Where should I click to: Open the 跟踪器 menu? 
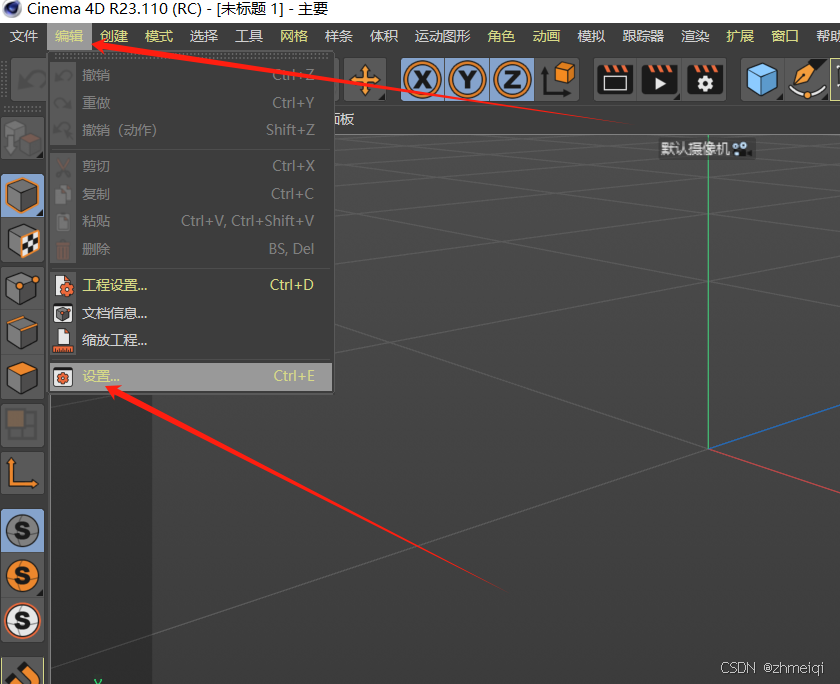643,36
